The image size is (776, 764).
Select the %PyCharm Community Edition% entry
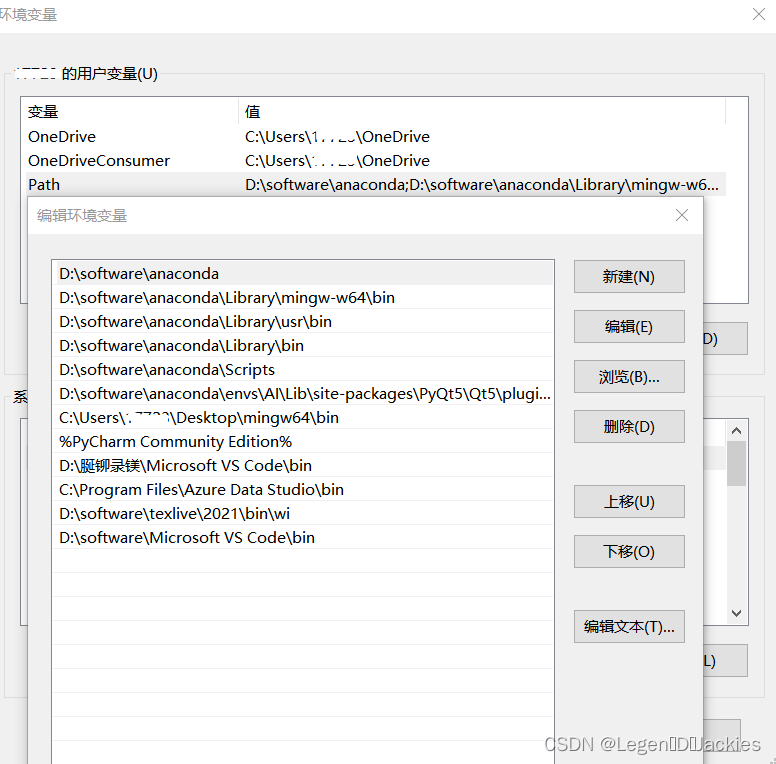tap(303, 441)
